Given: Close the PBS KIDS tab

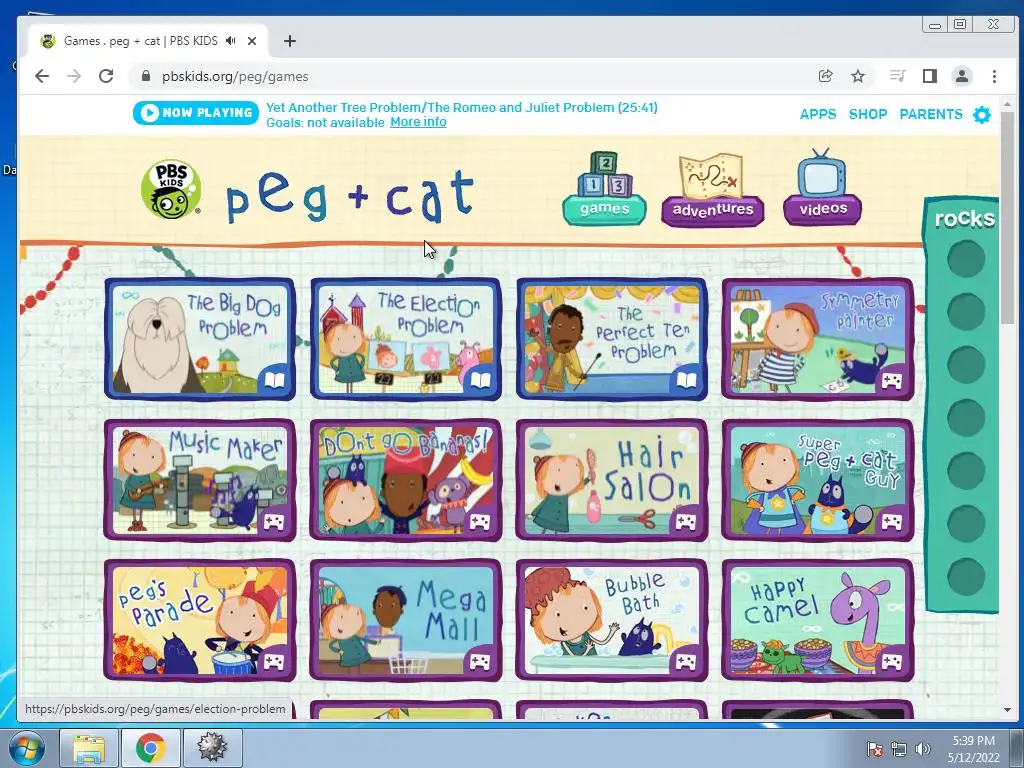Looking at the screenshot, I should tap(252, 41).
